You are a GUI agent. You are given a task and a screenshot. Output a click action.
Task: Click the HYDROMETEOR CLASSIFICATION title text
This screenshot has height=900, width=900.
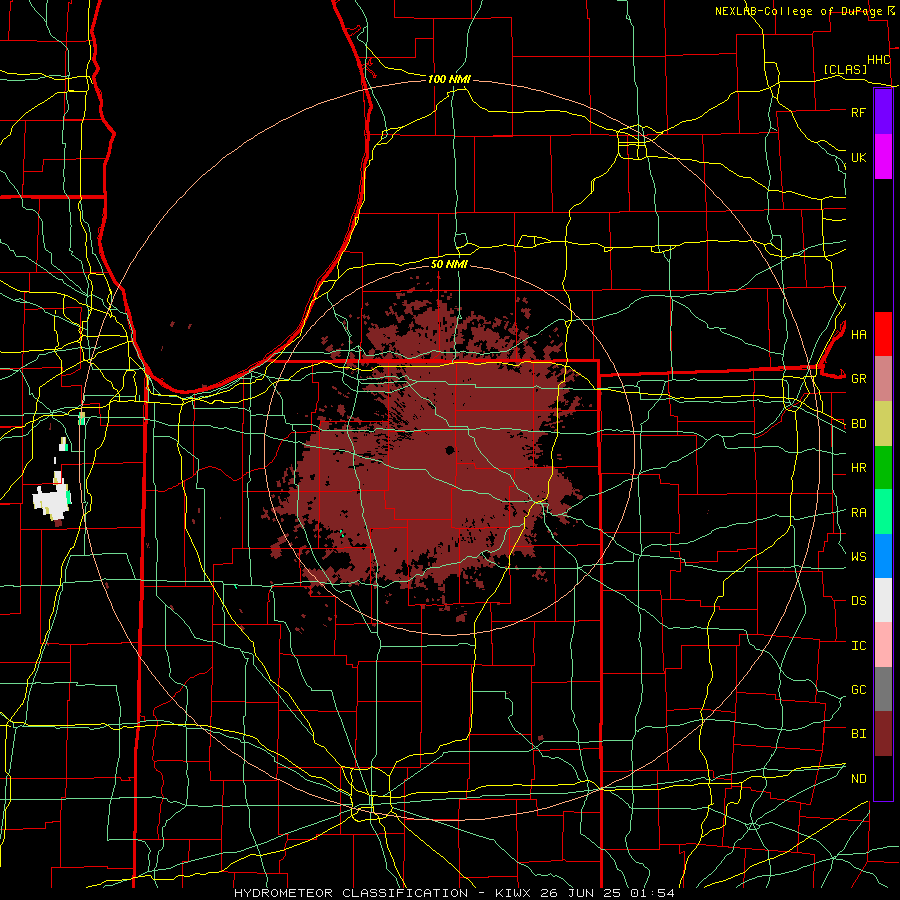pyautogui.click(x=351, y=893)
